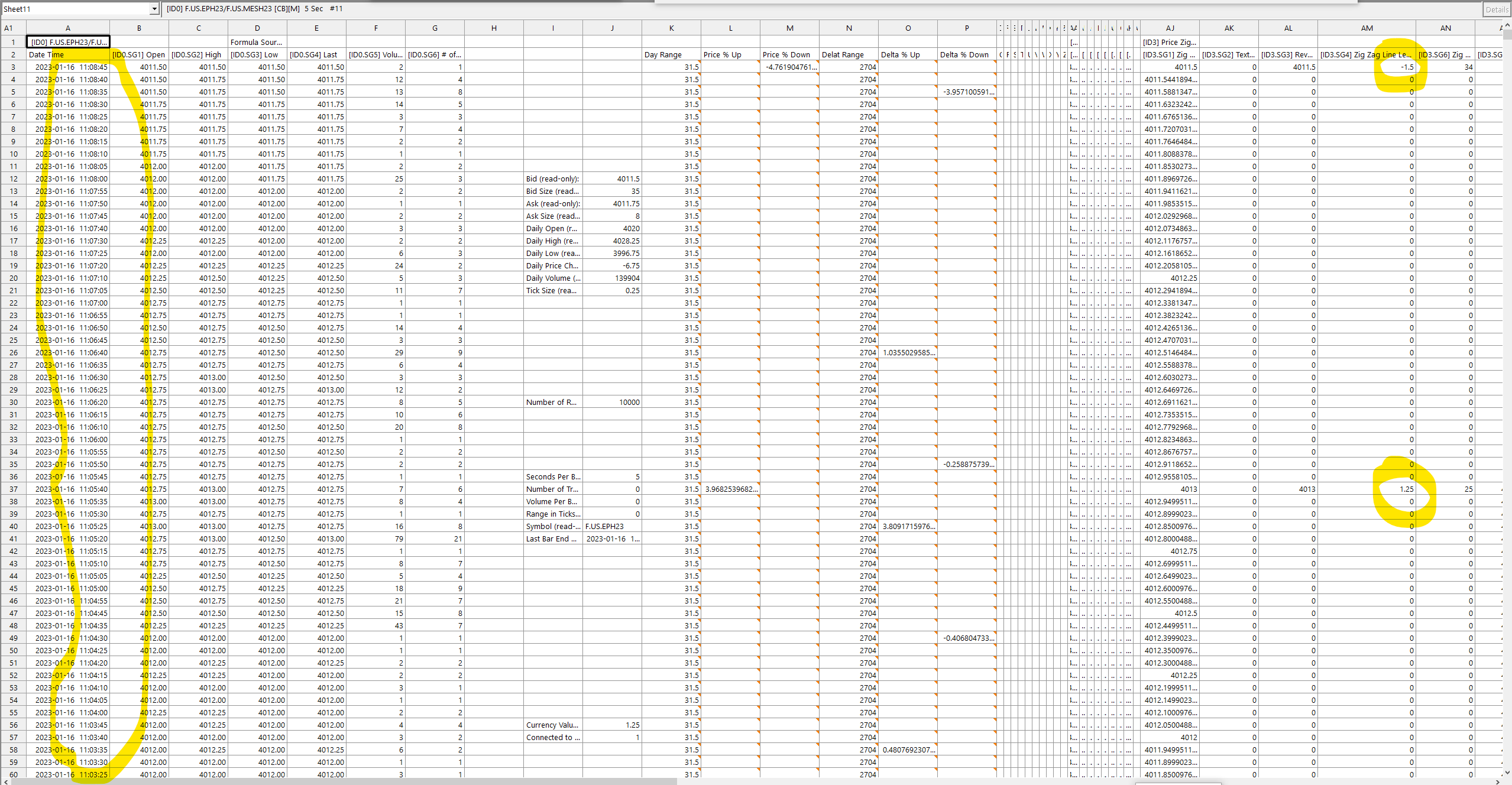This screenshot has width=1512, height=785.
Task: Select column AJ header
Action: [x=1170, y=28]
